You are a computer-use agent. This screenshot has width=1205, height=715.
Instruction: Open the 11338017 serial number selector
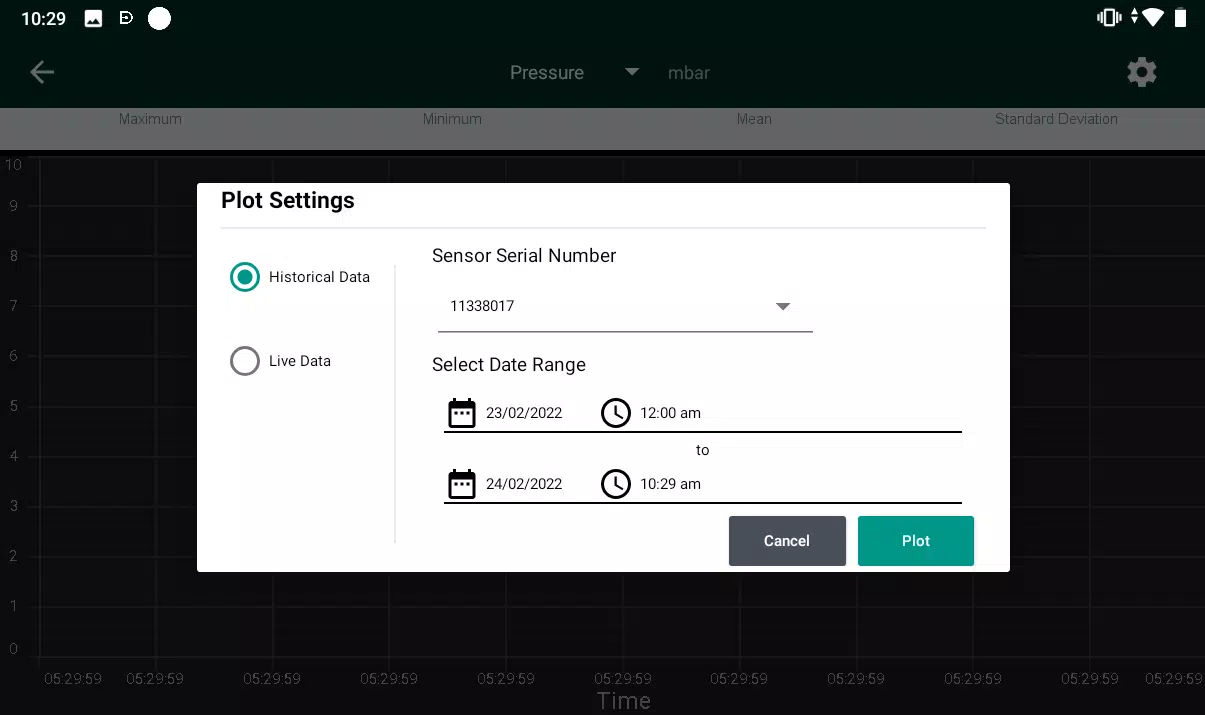(x=625, y=306)
